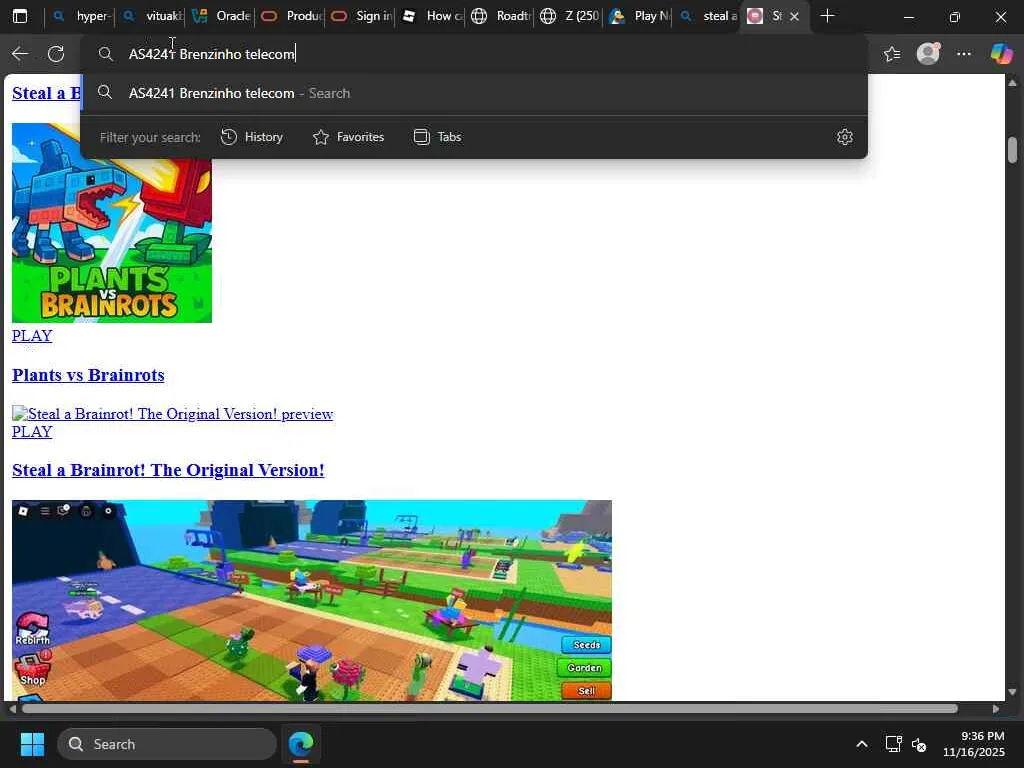Click the vertical scrollbar thumb
1024x768 pixels.
click(x=1012, y=150)
